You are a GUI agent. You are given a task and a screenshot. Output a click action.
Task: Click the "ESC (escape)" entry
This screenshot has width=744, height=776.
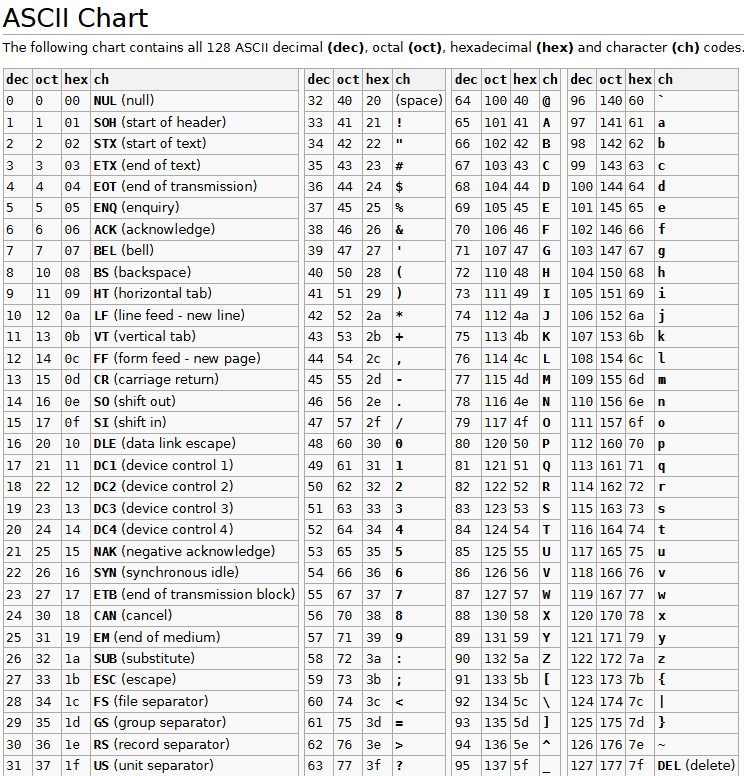click(x=195, y=680)
